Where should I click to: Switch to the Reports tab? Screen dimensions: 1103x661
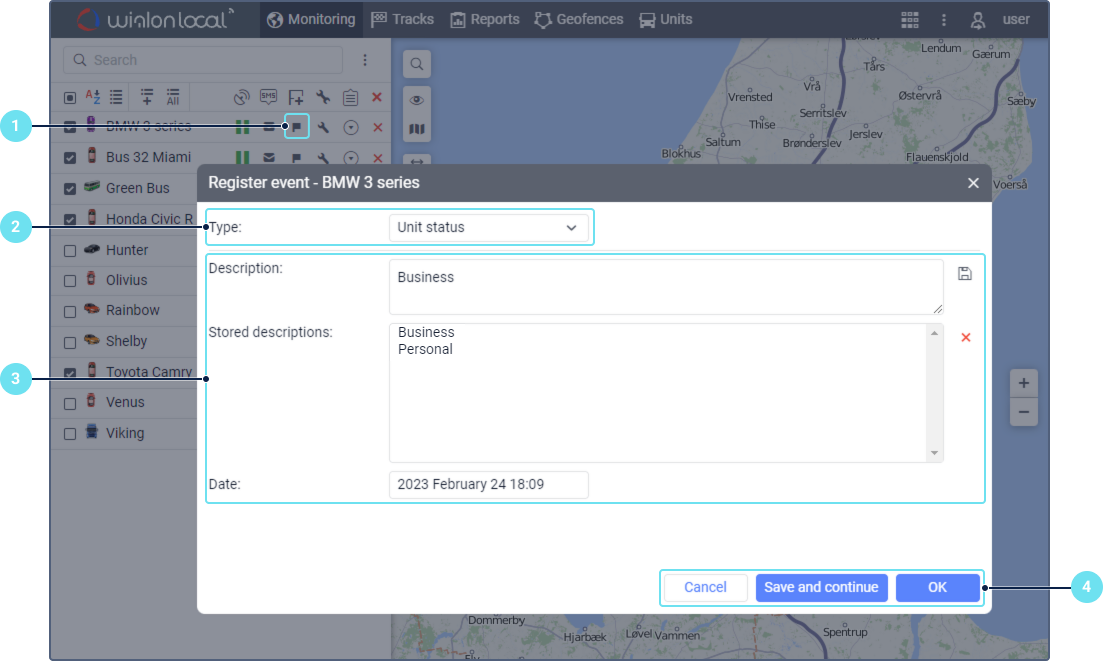485,19
